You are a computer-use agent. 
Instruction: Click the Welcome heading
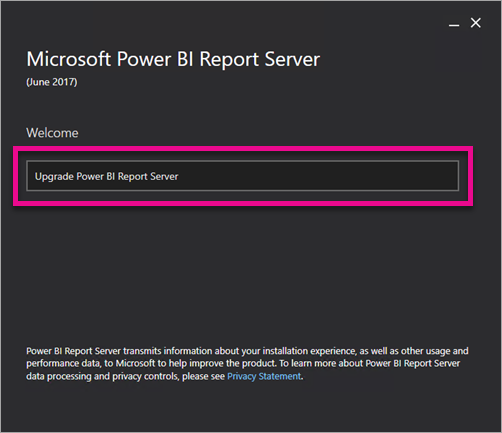tap(52, 133)
